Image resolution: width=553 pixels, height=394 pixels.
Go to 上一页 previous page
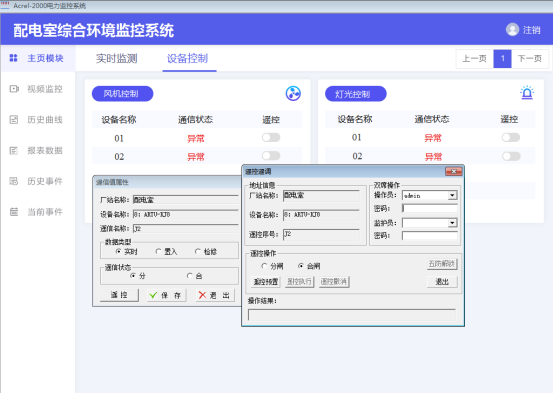click(x=475, y=59)
